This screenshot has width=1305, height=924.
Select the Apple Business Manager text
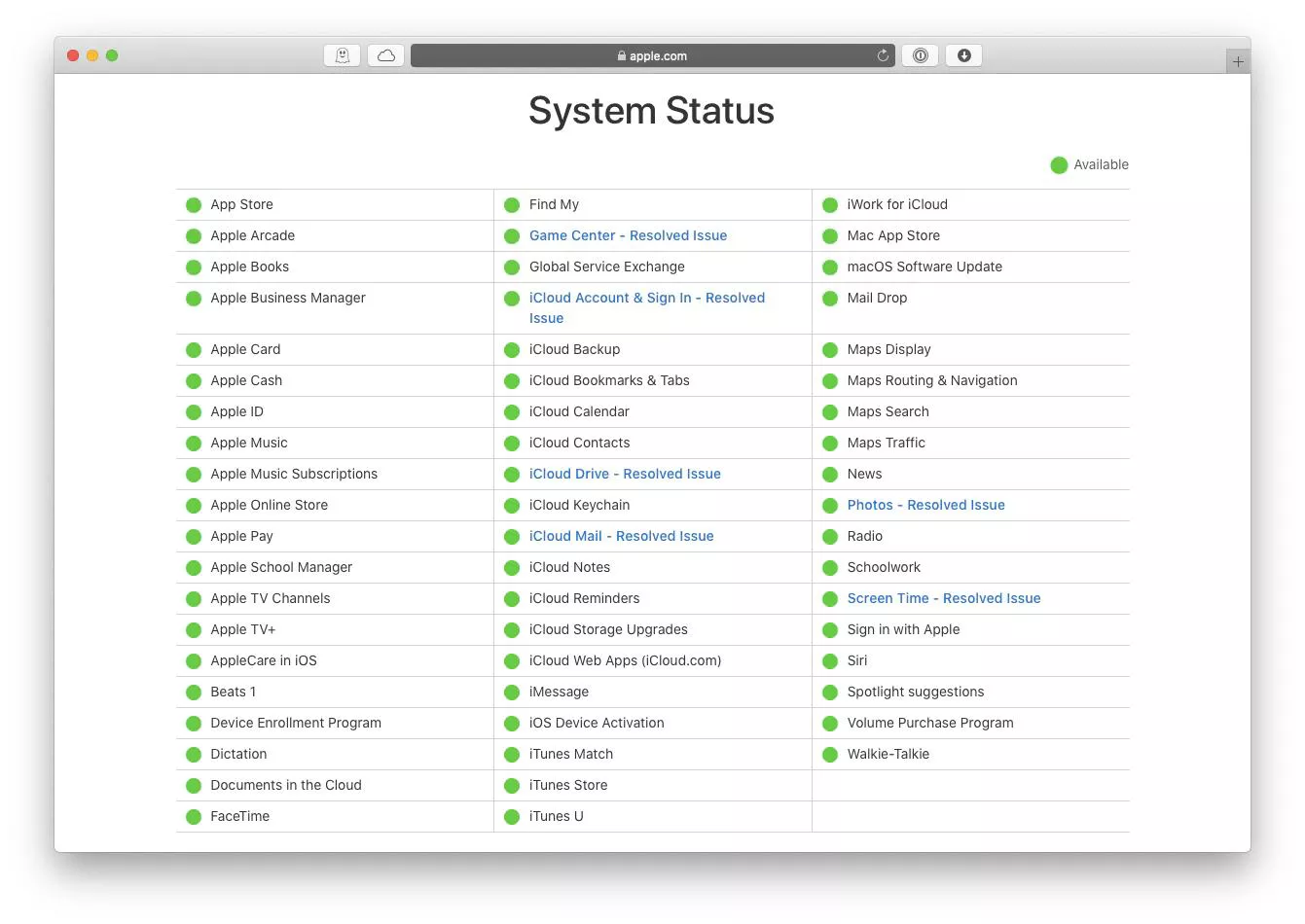point(288,298)
